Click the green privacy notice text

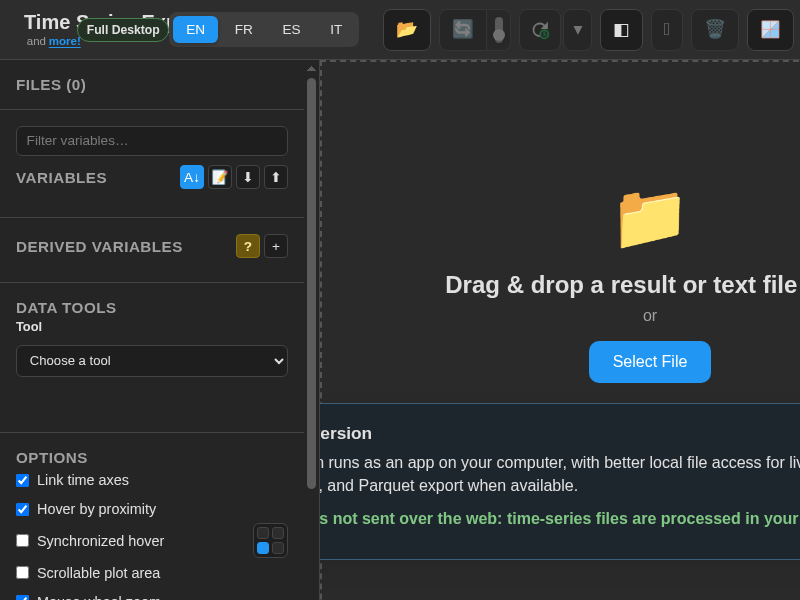(559, 518)
